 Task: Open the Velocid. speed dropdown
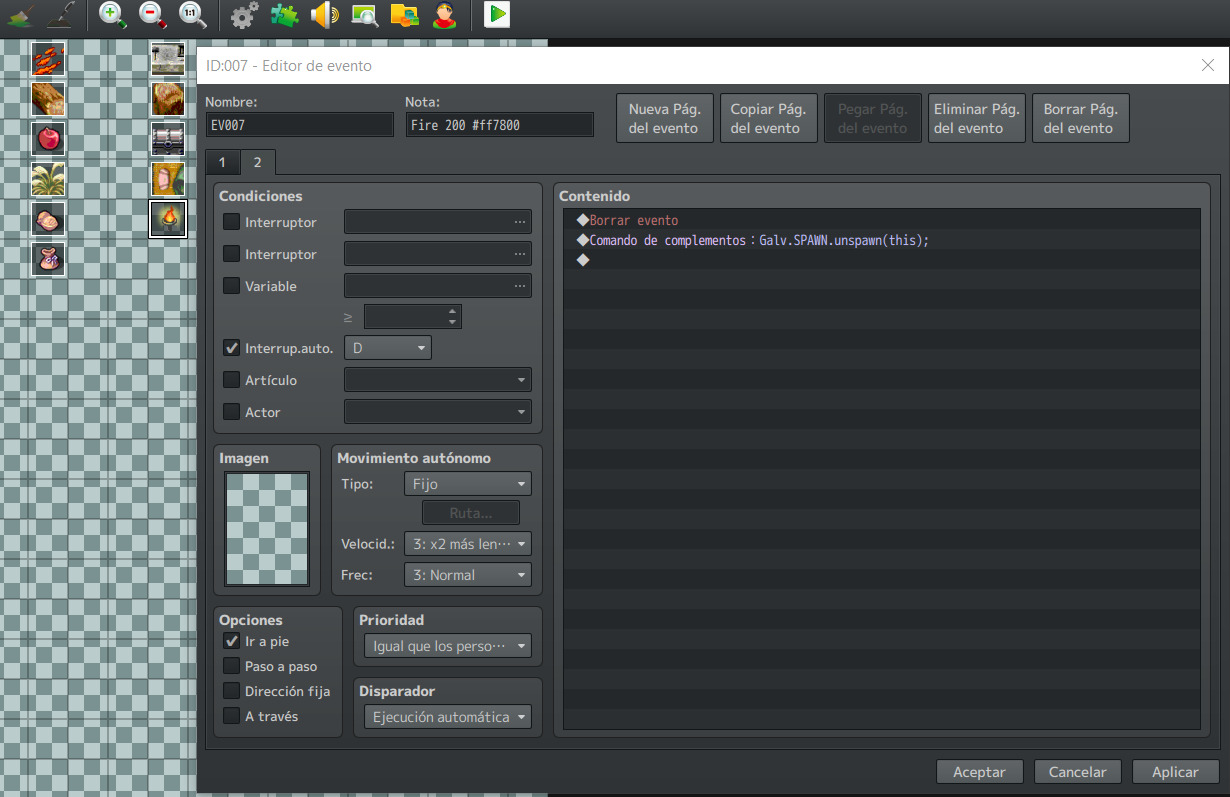[x=468, y=544]
